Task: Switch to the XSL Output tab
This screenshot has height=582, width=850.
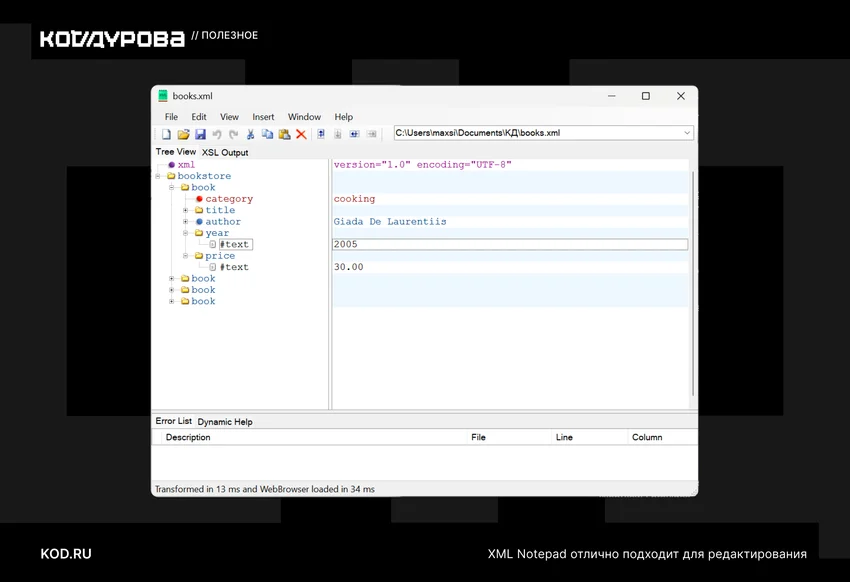Action: tap(225, 153)
